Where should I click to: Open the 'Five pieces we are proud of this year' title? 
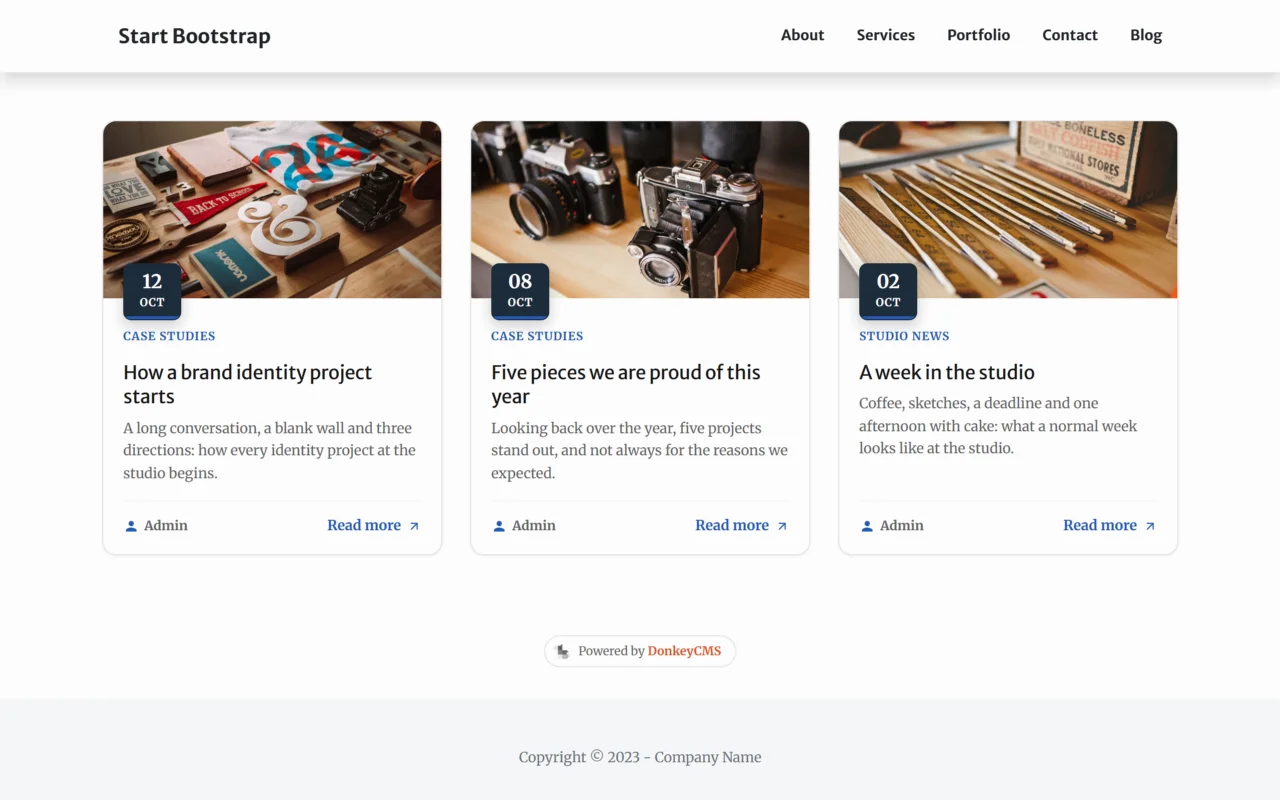pos(626,384)
